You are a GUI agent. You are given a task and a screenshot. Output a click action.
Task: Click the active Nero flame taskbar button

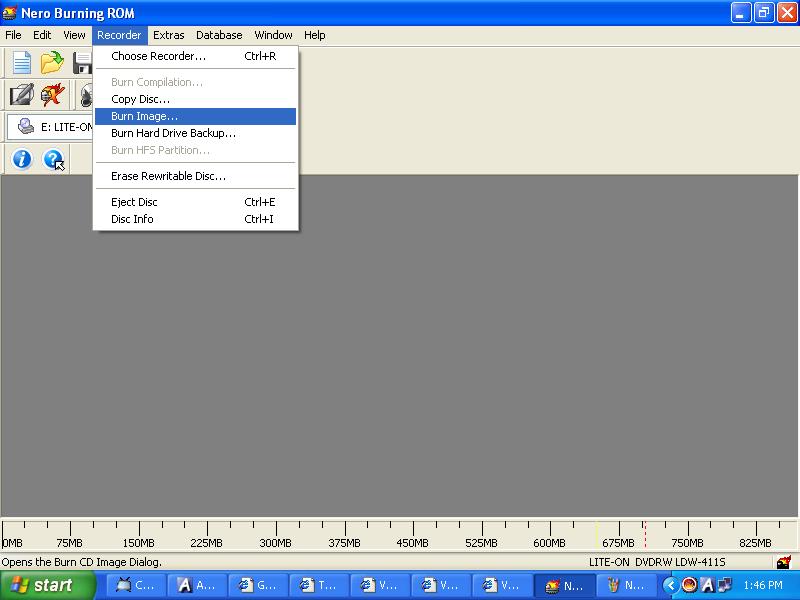[x=564, y=585]
